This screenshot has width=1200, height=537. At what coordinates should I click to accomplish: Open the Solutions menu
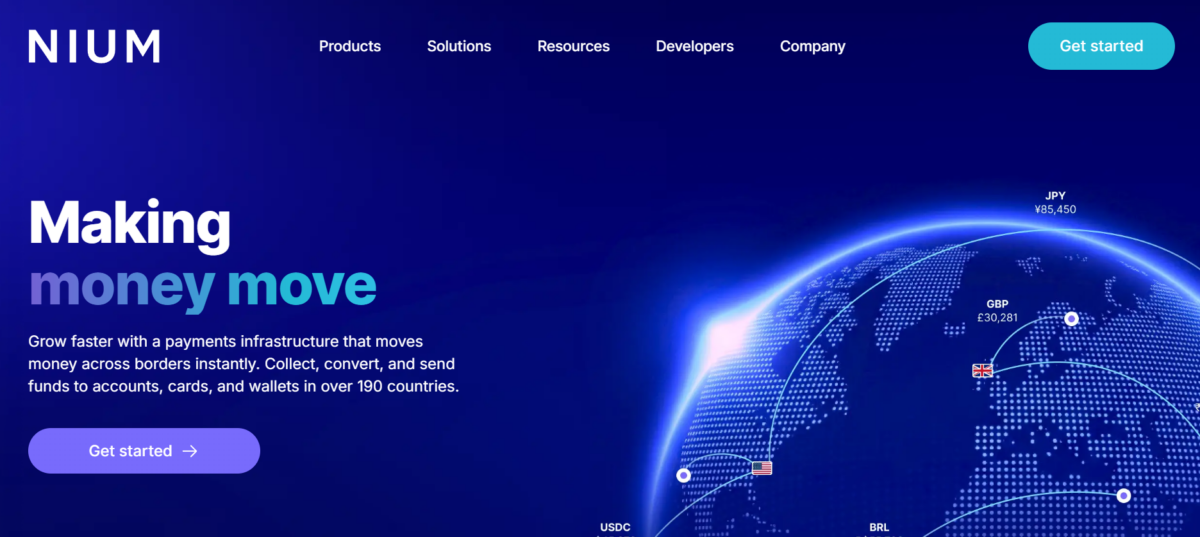(459, 46)
